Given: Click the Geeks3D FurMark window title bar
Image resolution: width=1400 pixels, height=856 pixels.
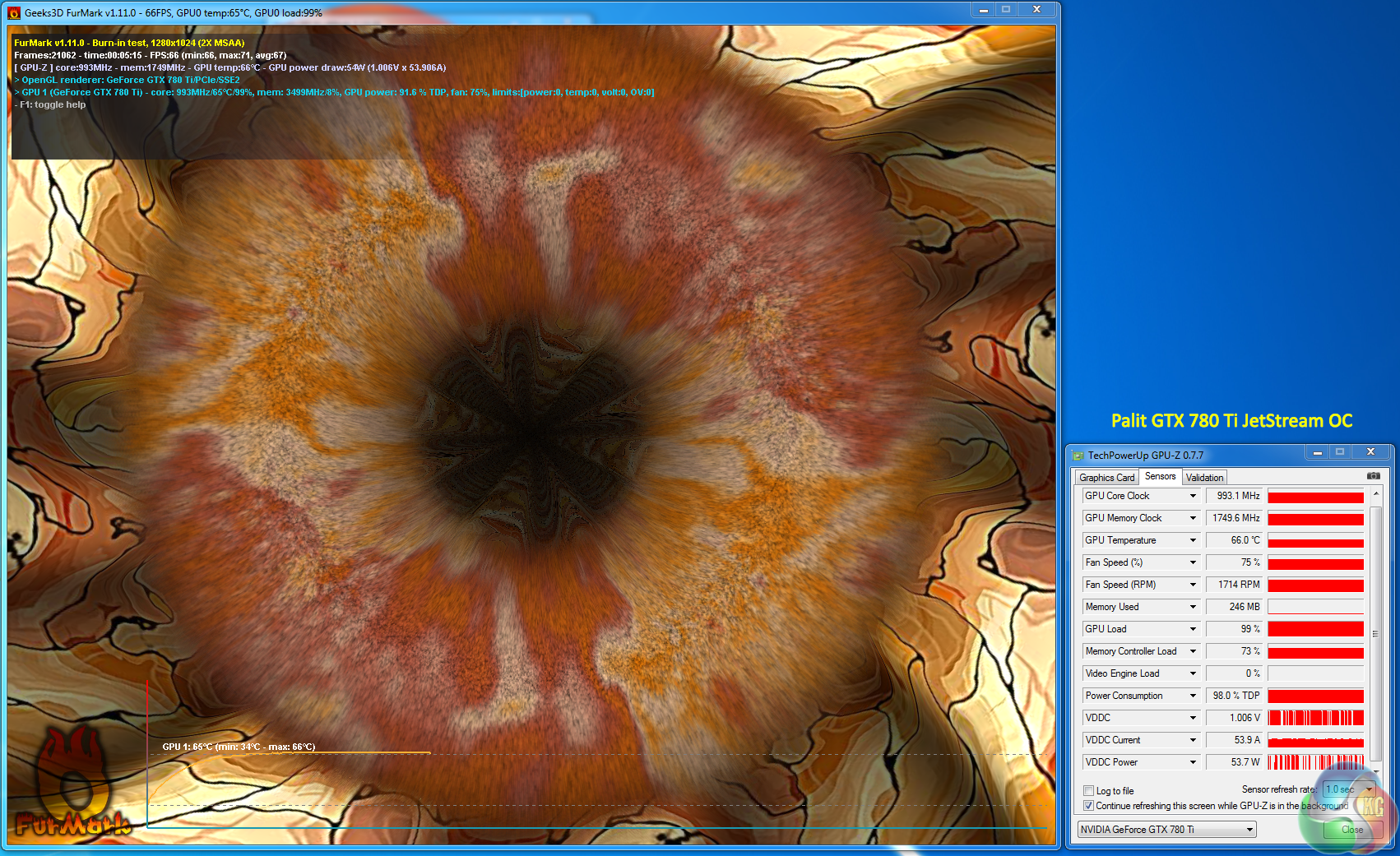Looking at the screenshot, I should pos(494,12).
